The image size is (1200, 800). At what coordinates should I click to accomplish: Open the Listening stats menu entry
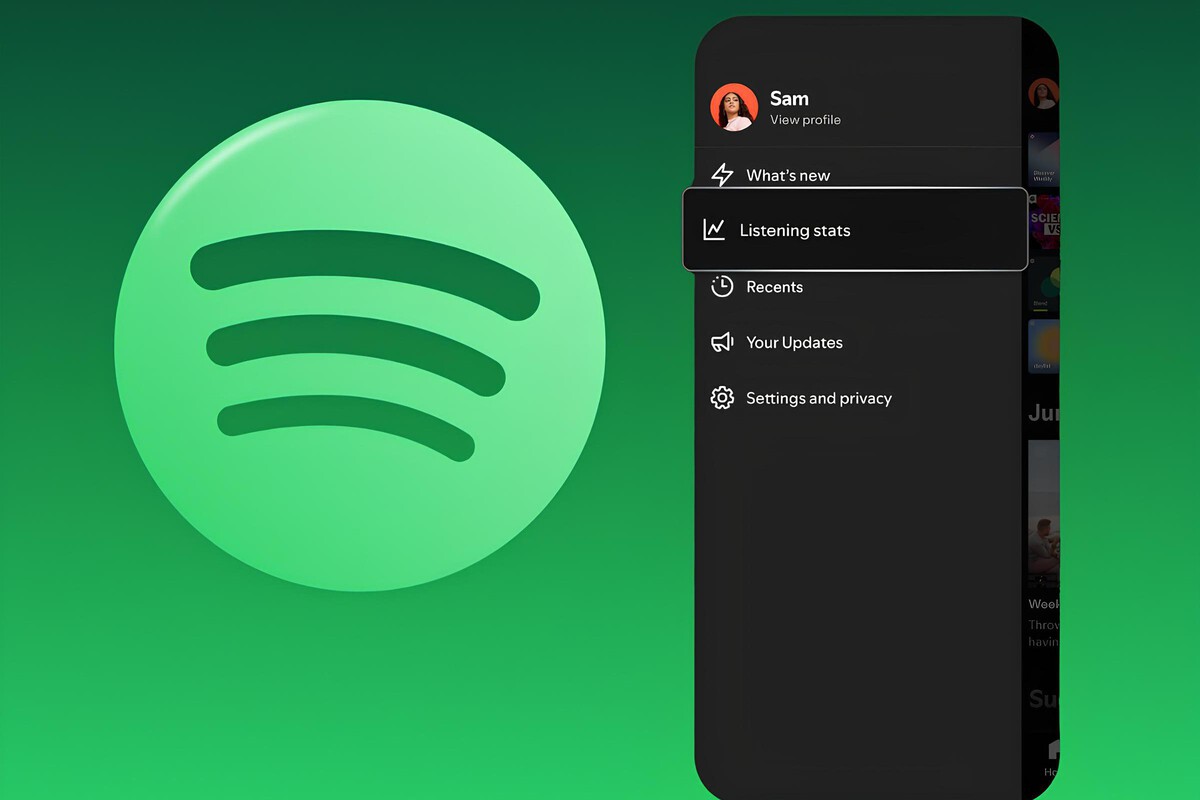coord(795,230)
